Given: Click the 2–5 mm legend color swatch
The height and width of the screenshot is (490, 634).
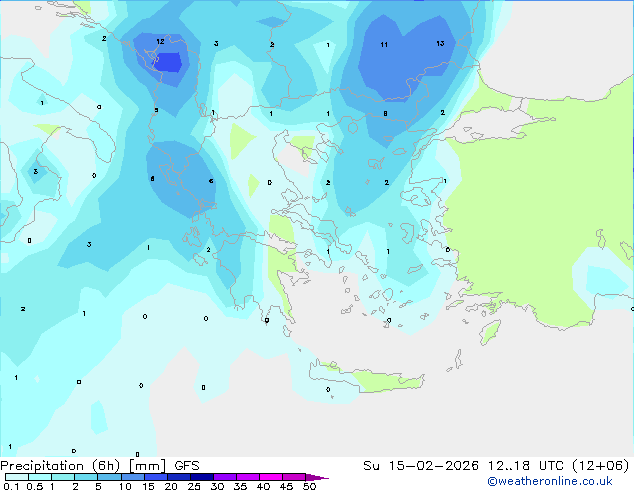Looking at the screenshot, I should click(86, 477).
